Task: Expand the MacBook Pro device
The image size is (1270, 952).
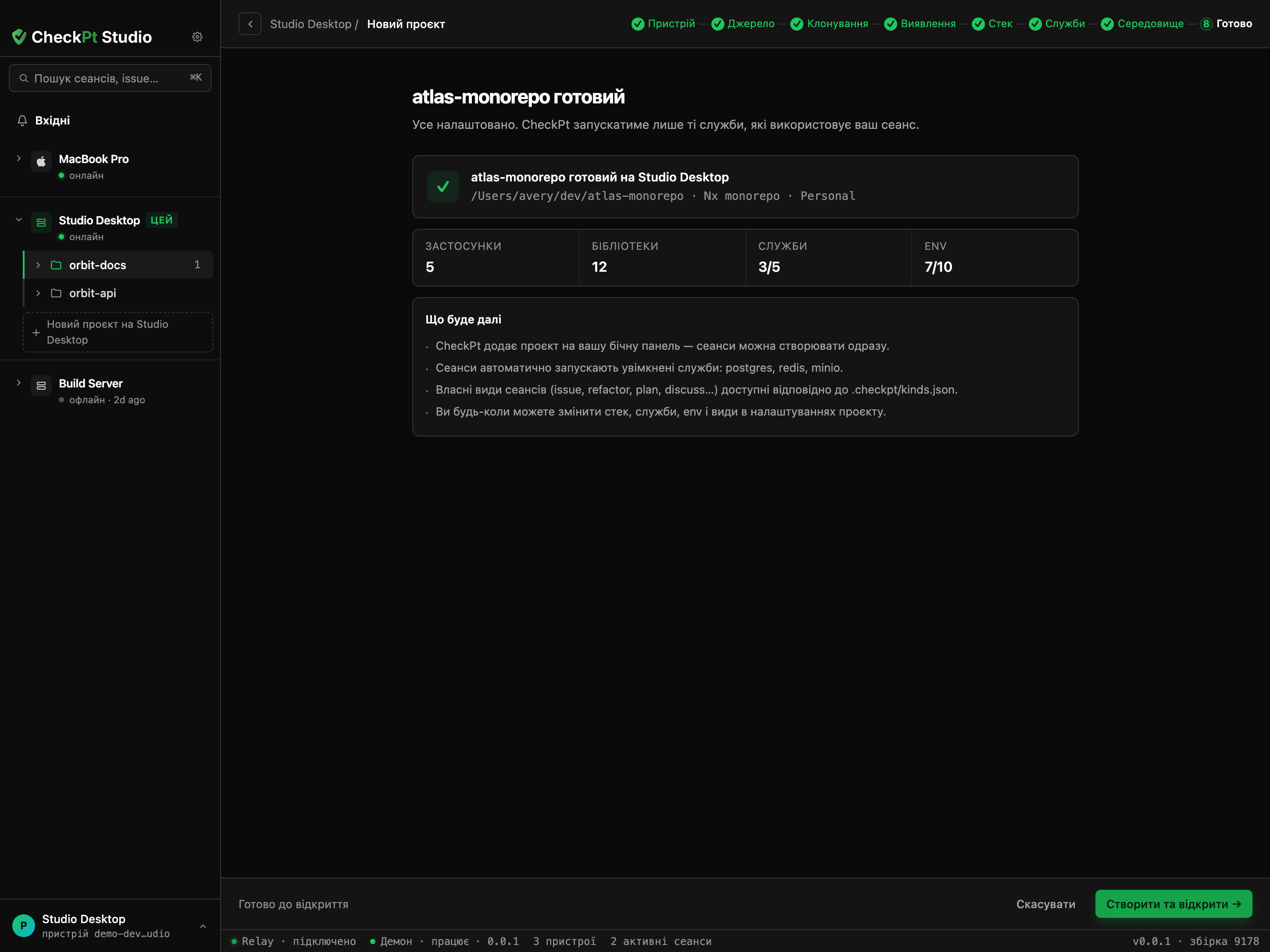Action: pos(18,158)
